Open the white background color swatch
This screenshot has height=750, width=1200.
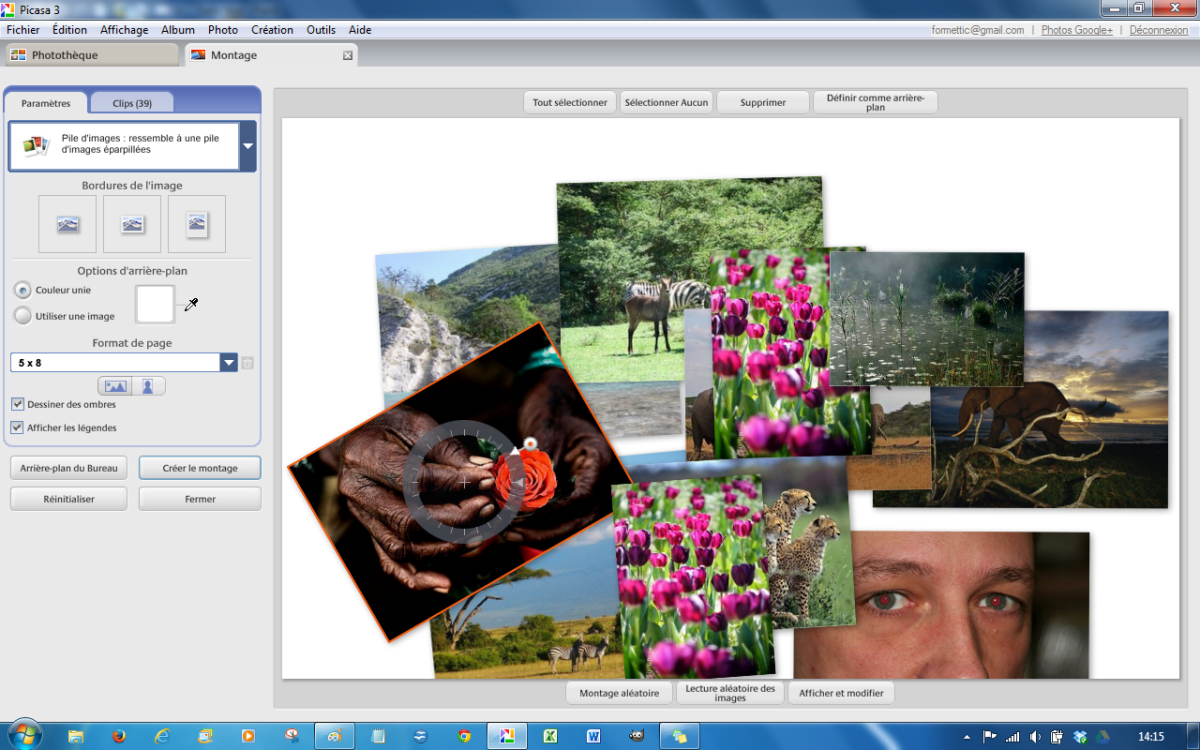[155, 304]
